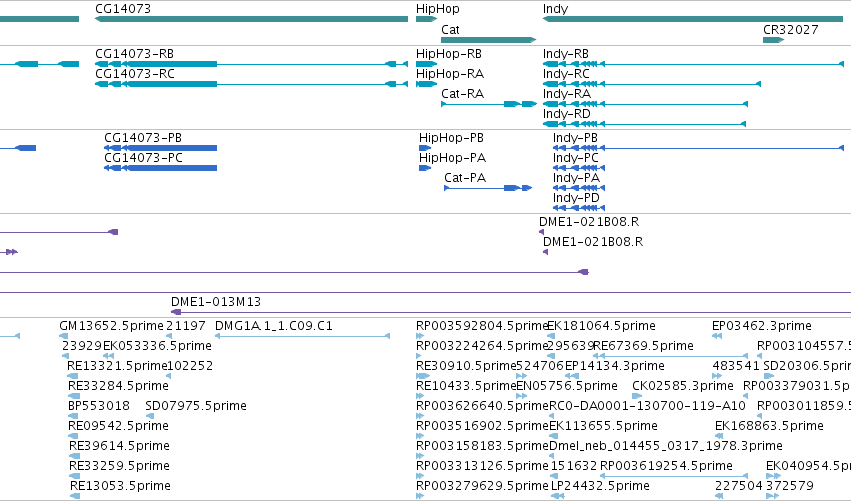Click the Indy-RA transcript label
Viewport: 851px width, 501px height.
coord(567,94)
